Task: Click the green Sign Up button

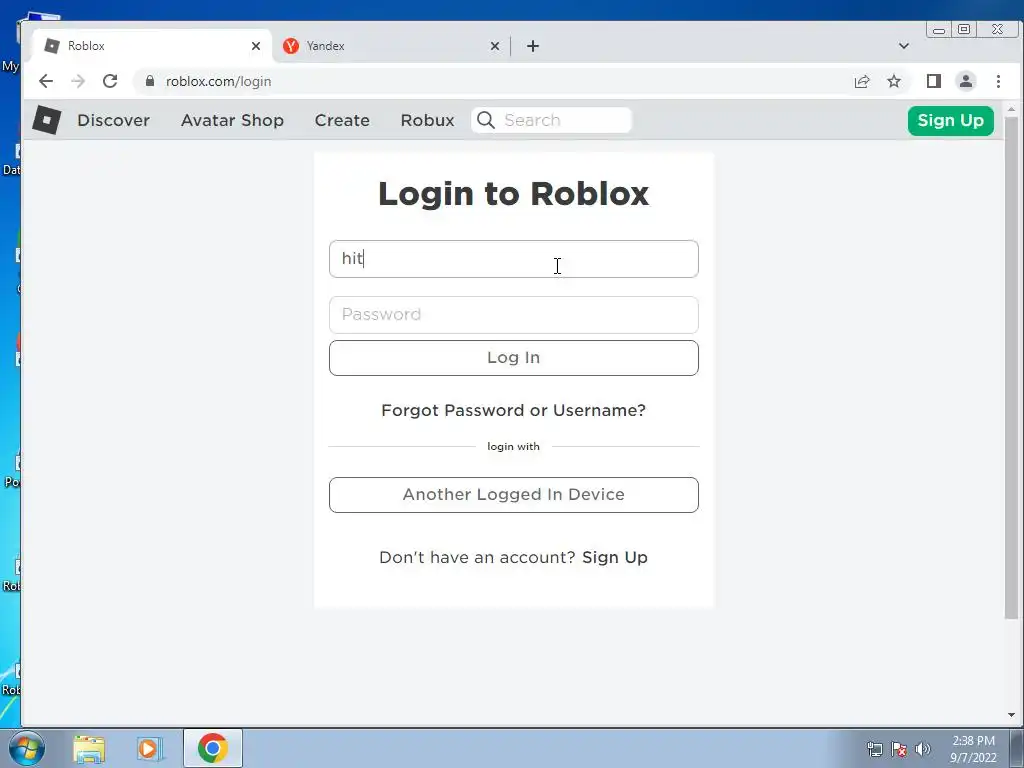Action: pyautogui.click(x=951, y=121)
